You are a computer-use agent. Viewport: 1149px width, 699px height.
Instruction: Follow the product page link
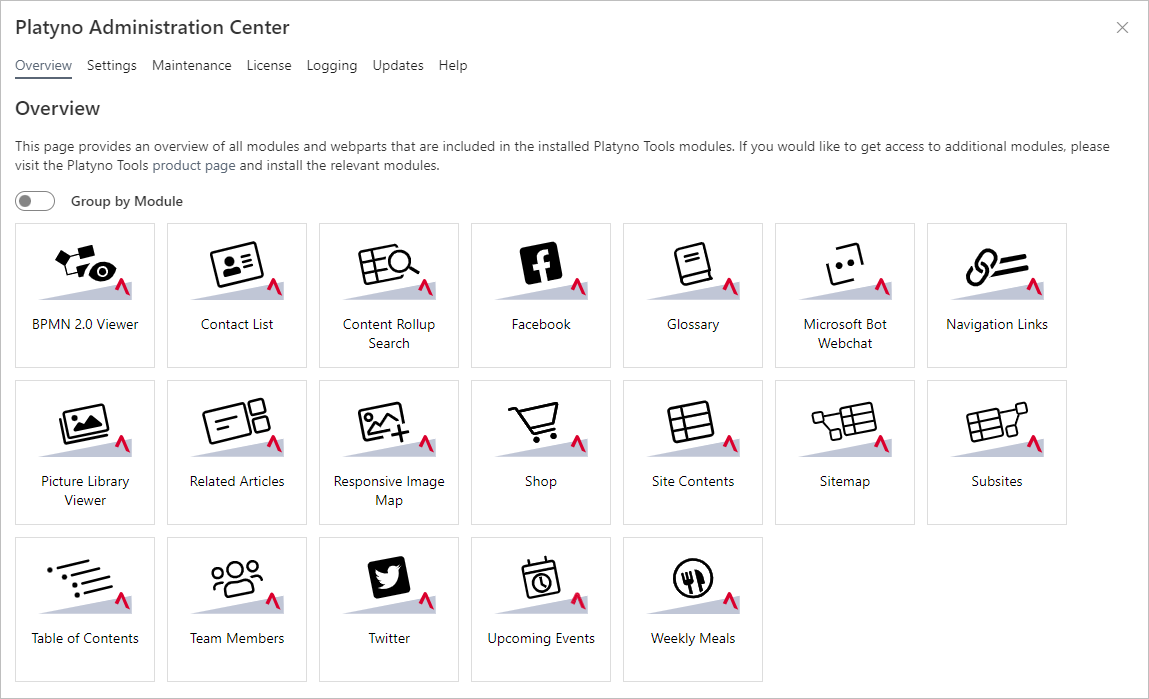194,166
